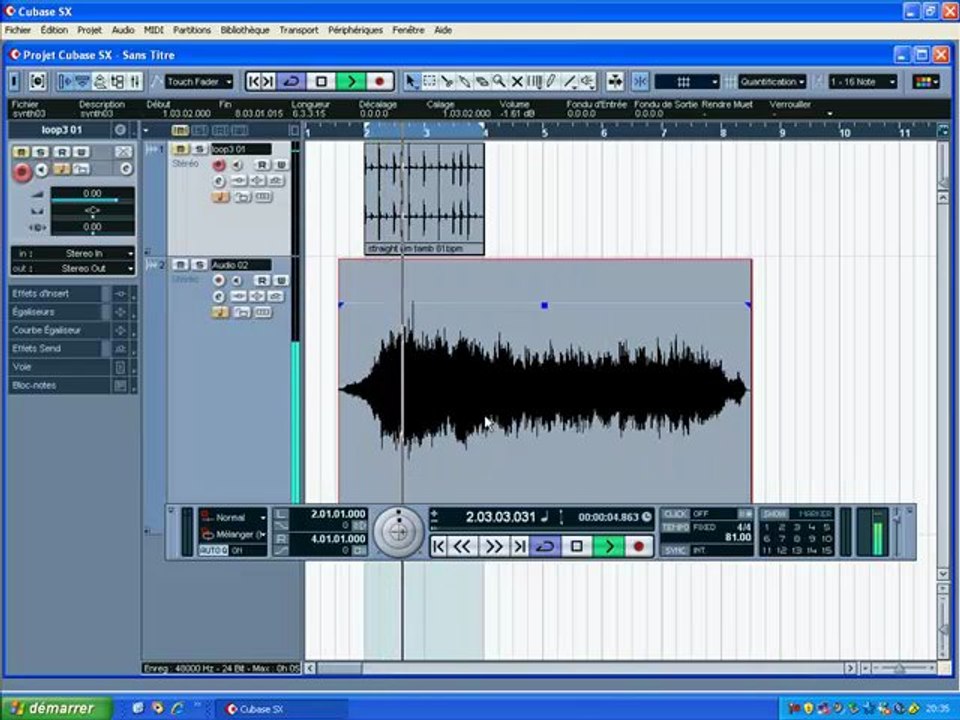This screenshot has height=720, width=960.
Task: Open the Quantification dropdown
Action: [772, 81]
